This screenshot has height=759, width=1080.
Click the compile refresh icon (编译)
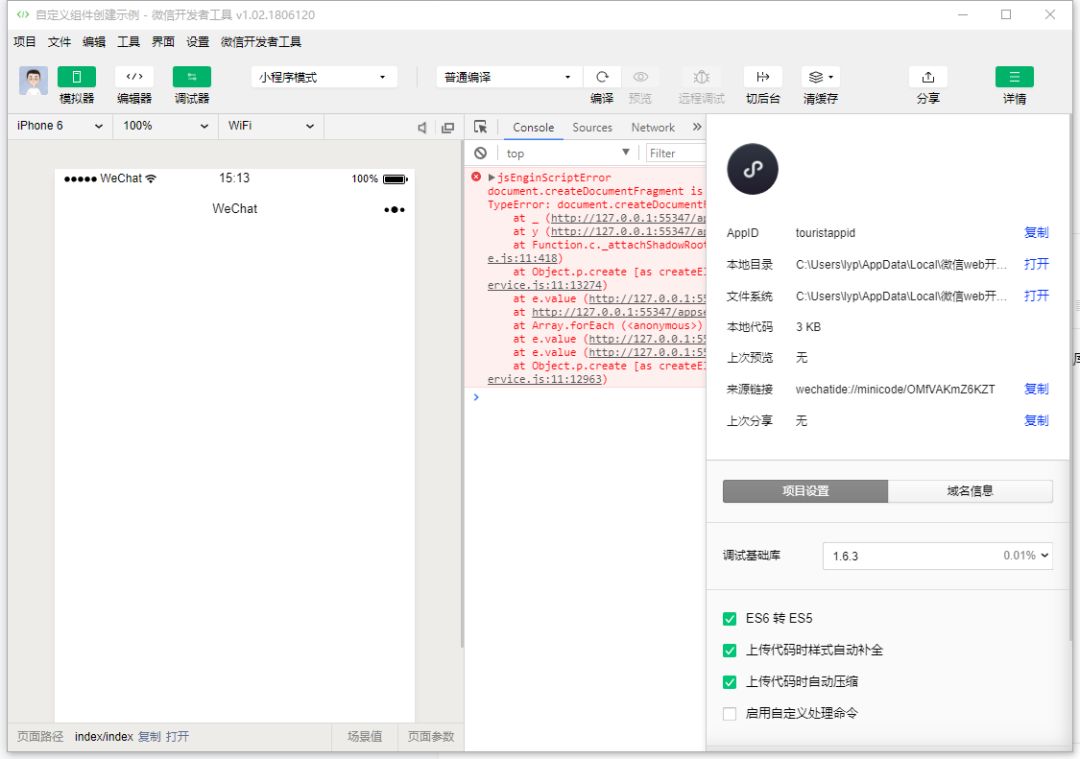click(602, 76)
